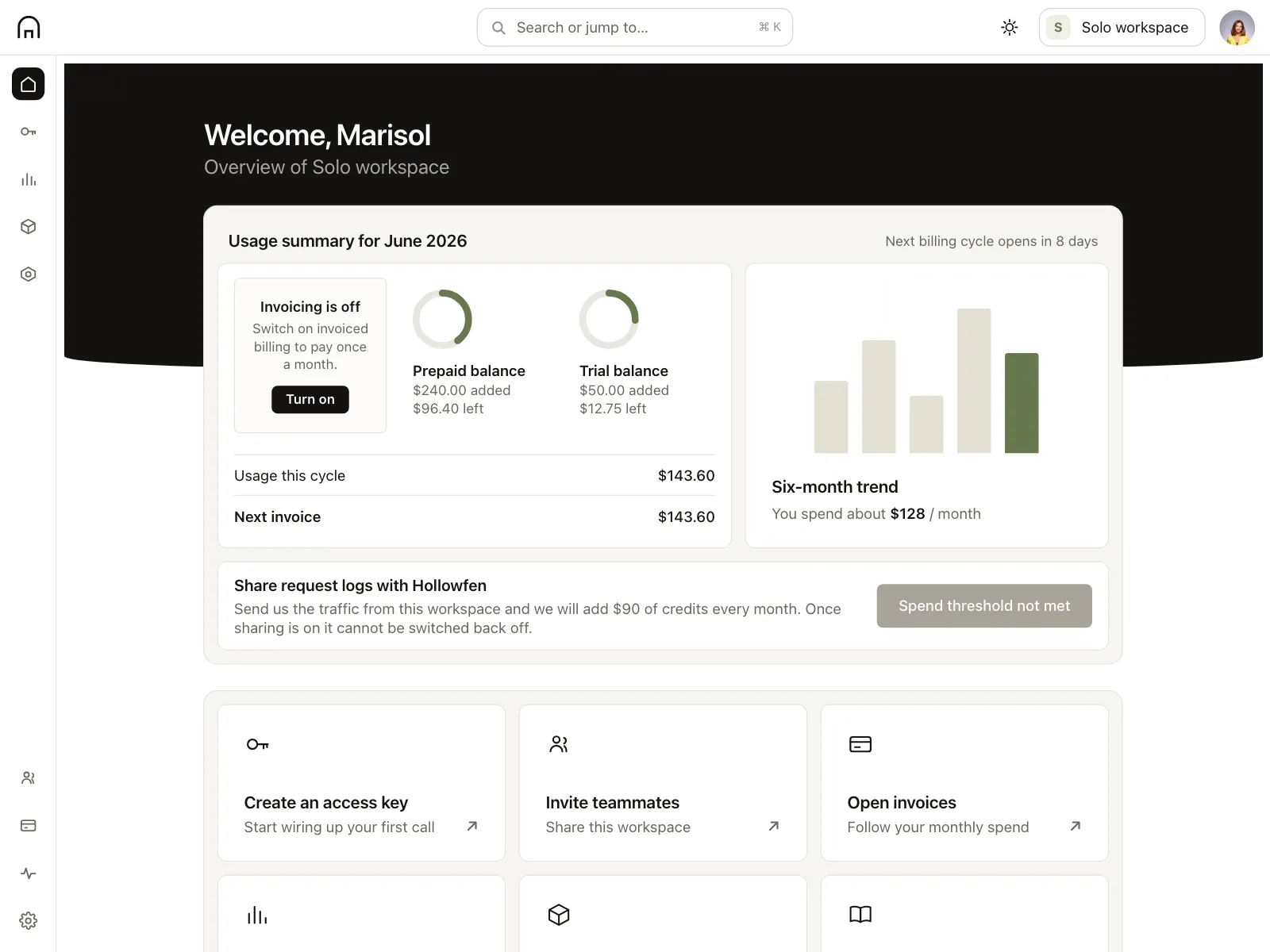1270x952 pixels.
Task: Click the 'Overview of Solo workspace' subtitle
Action: coord(326,167)
